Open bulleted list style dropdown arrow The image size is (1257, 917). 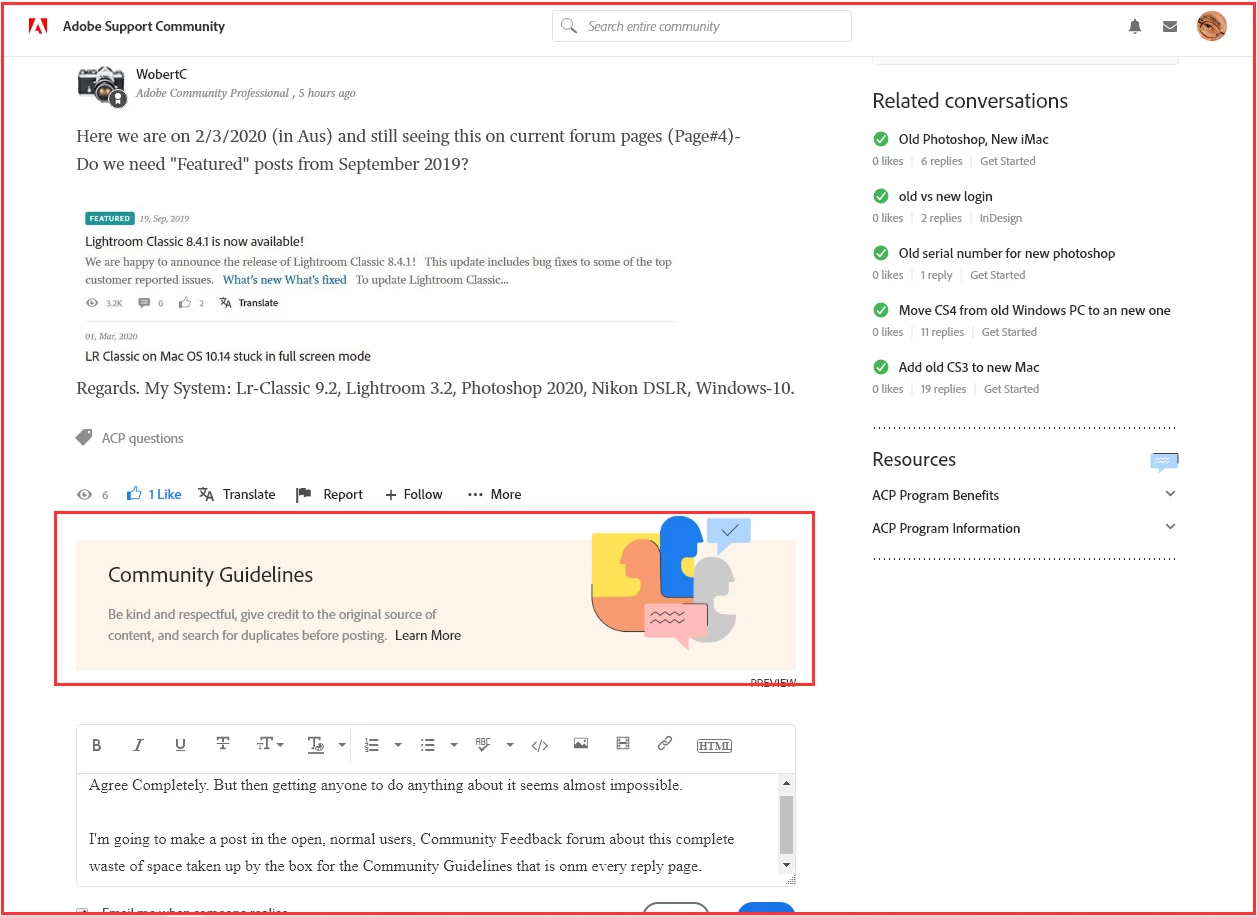coord(454,745)
